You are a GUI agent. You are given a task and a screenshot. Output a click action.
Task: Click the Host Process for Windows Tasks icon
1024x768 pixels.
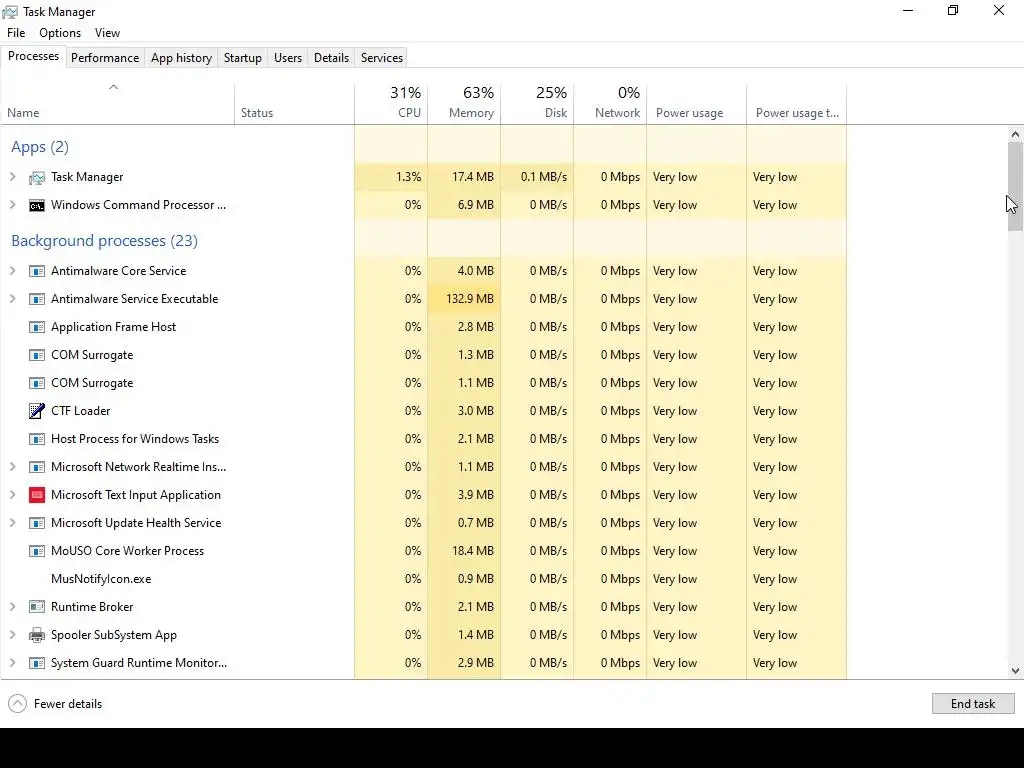click(x=37, y=440)
